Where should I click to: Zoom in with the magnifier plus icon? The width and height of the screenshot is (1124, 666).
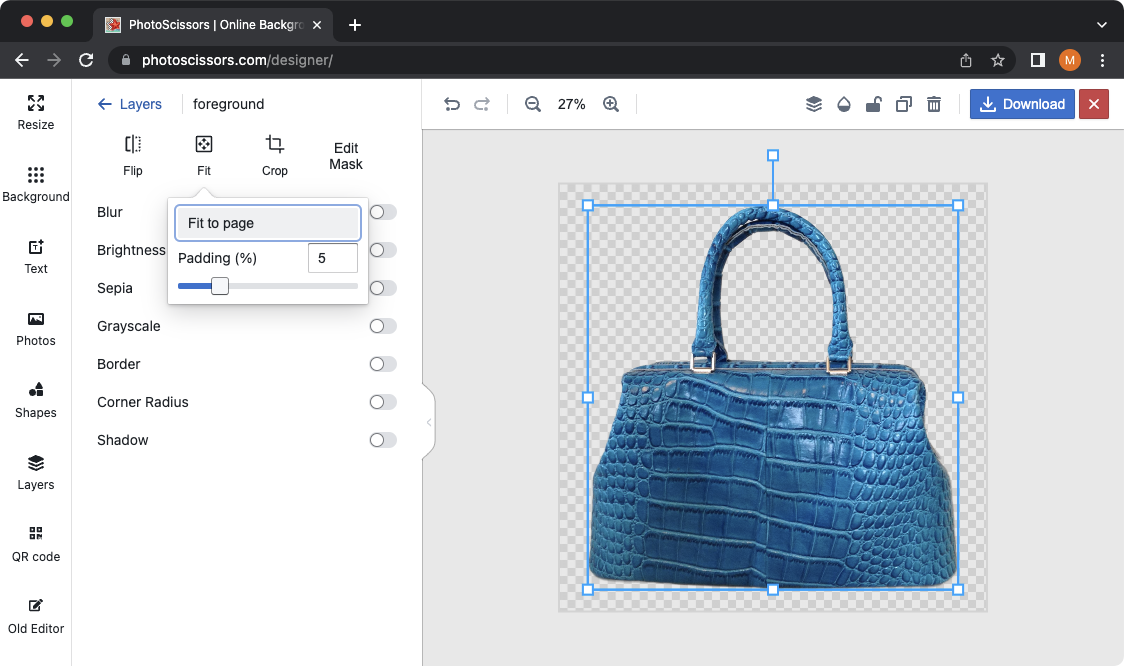pos(611,104)
